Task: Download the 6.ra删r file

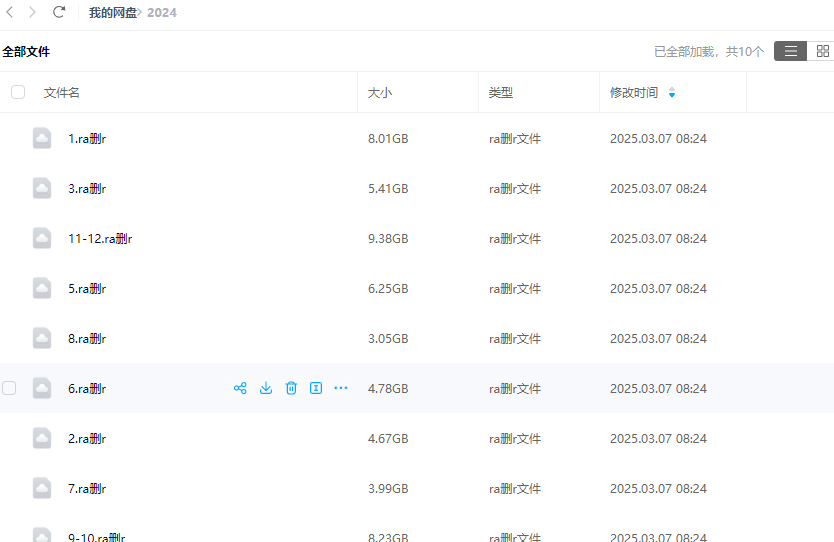Action: 266,388
